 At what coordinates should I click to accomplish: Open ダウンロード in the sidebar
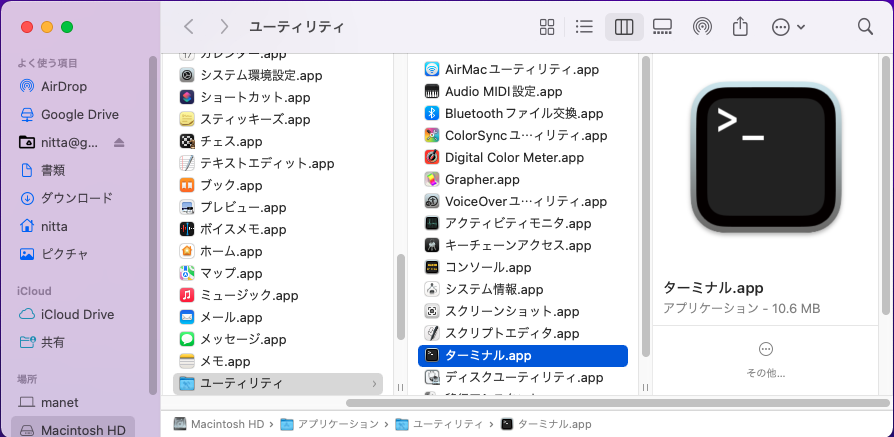(x=76, y=198)
